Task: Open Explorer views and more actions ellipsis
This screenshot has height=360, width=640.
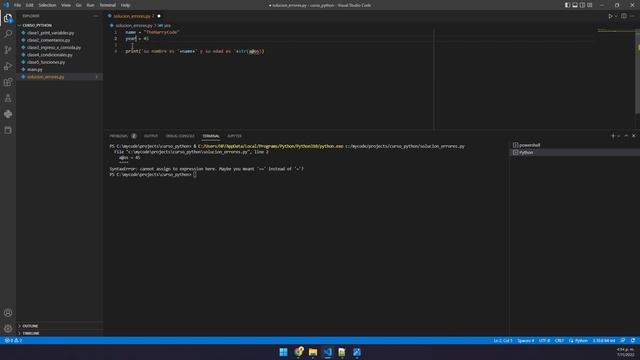Action: [96, 16]
